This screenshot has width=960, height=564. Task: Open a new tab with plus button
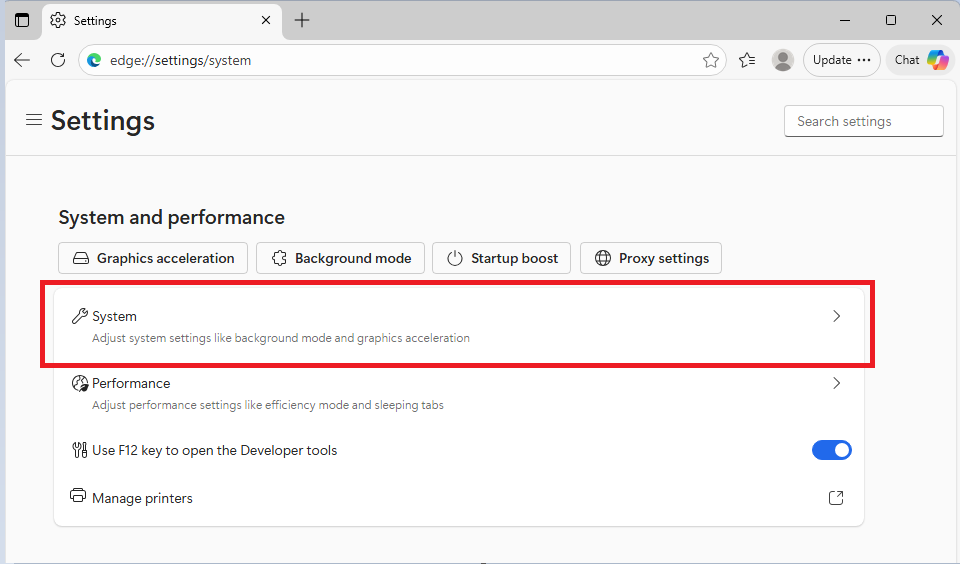(302, 20)
